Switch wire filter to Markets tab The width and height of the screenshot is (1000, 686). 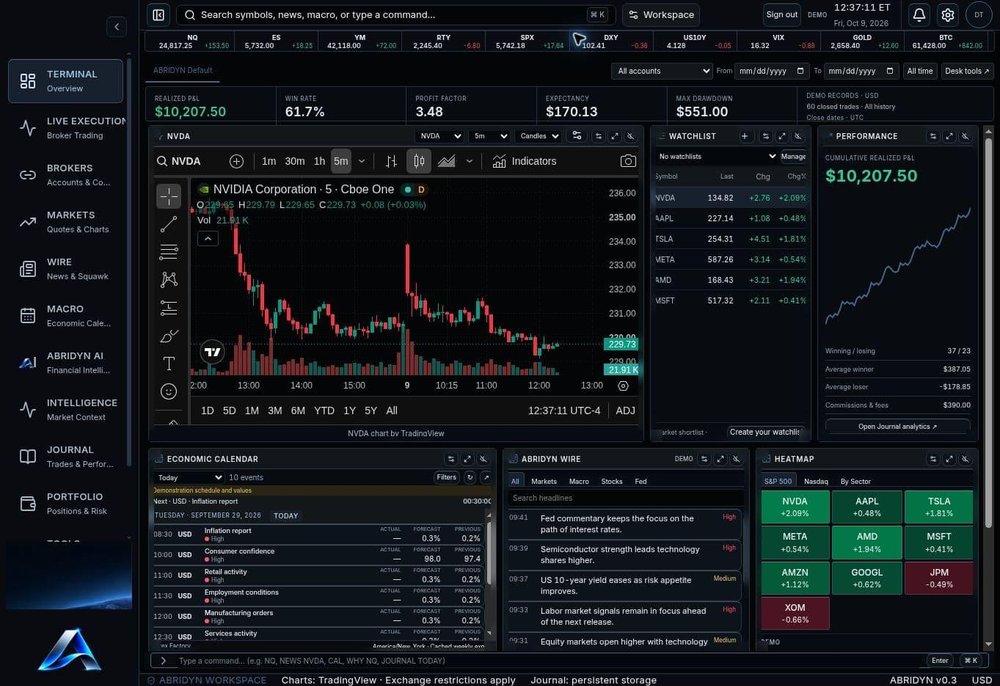tap(544, 481)
